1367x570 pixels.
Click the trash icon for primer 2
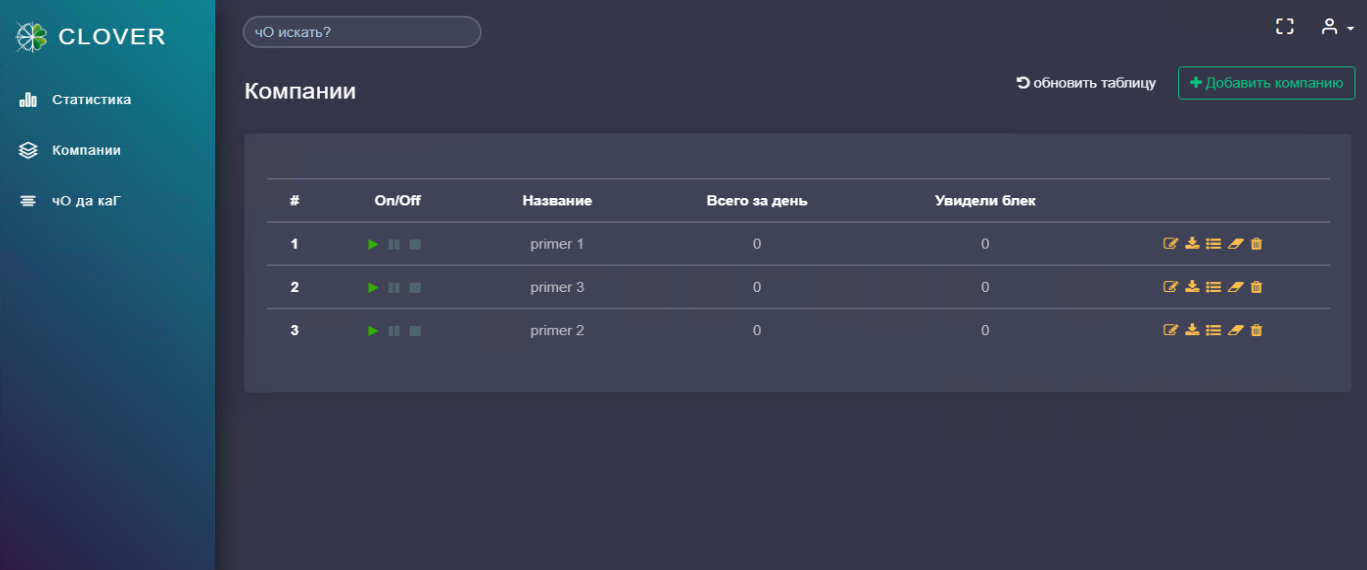pyautogui.click(x=1257, y=331)
